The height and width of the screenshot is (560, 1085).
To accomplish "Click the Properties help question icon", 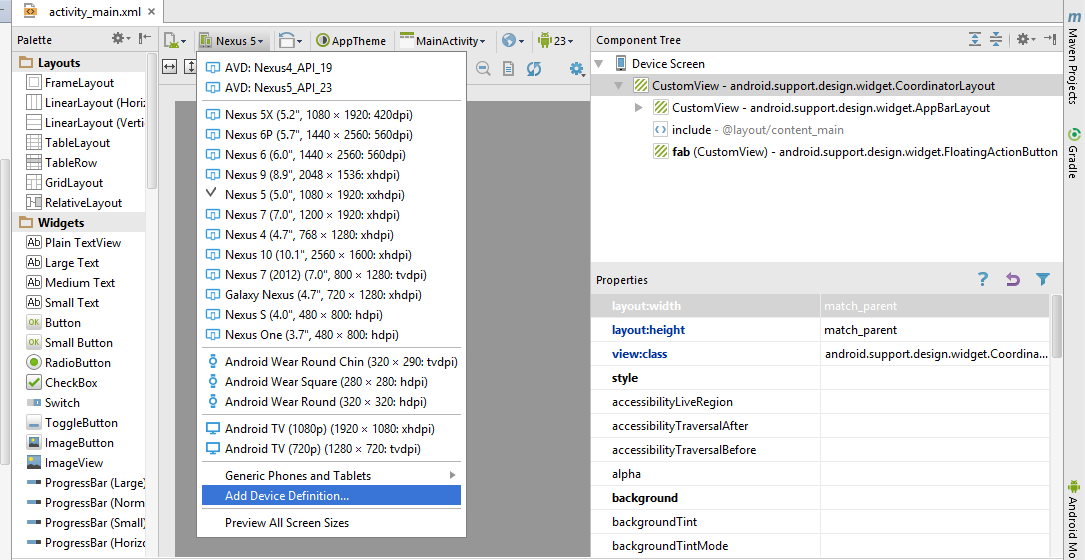I will pos(983,280).
